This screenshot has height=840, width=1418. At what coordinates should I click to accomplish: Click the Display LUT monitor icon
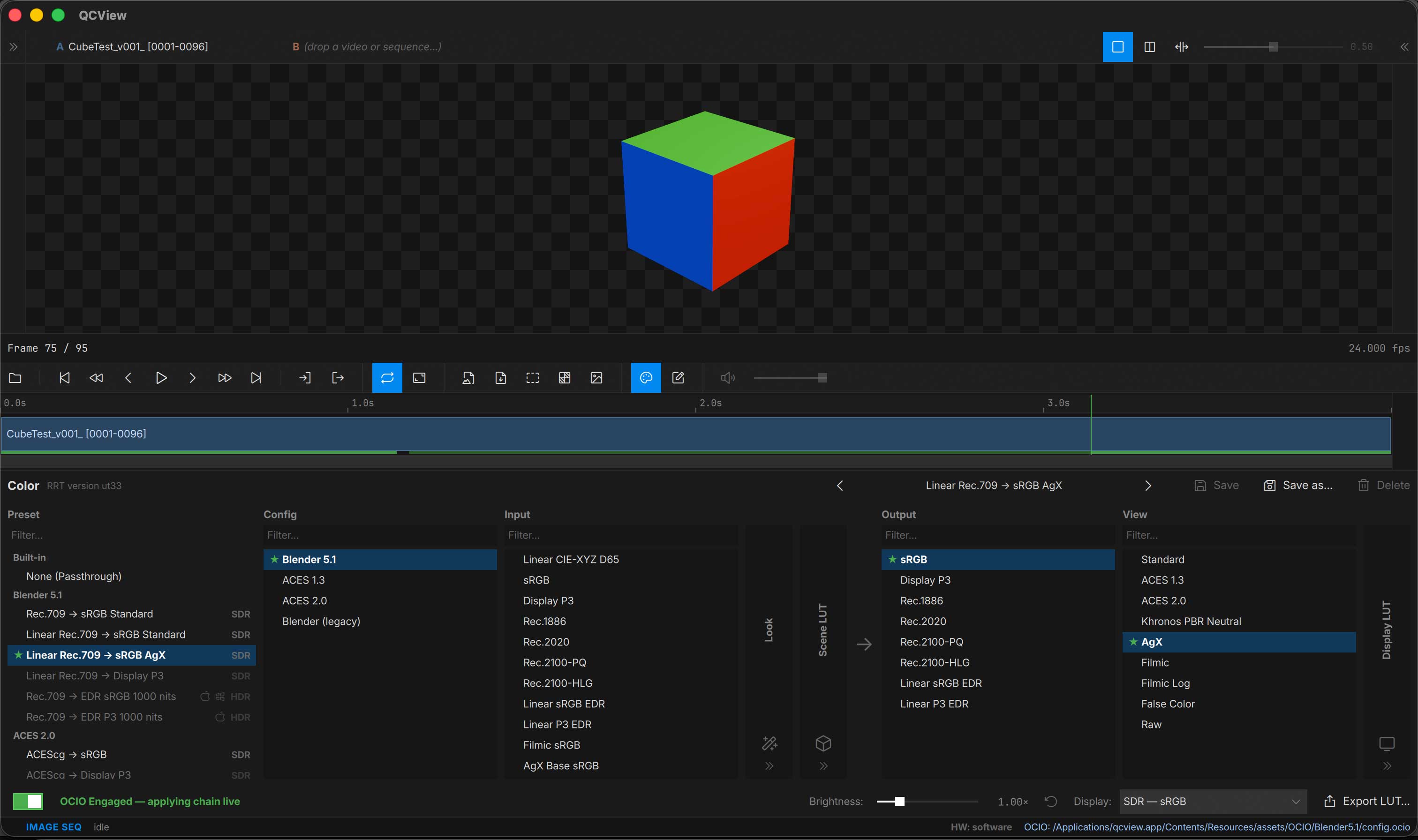pyautogui.click(x=1387, y=743)
